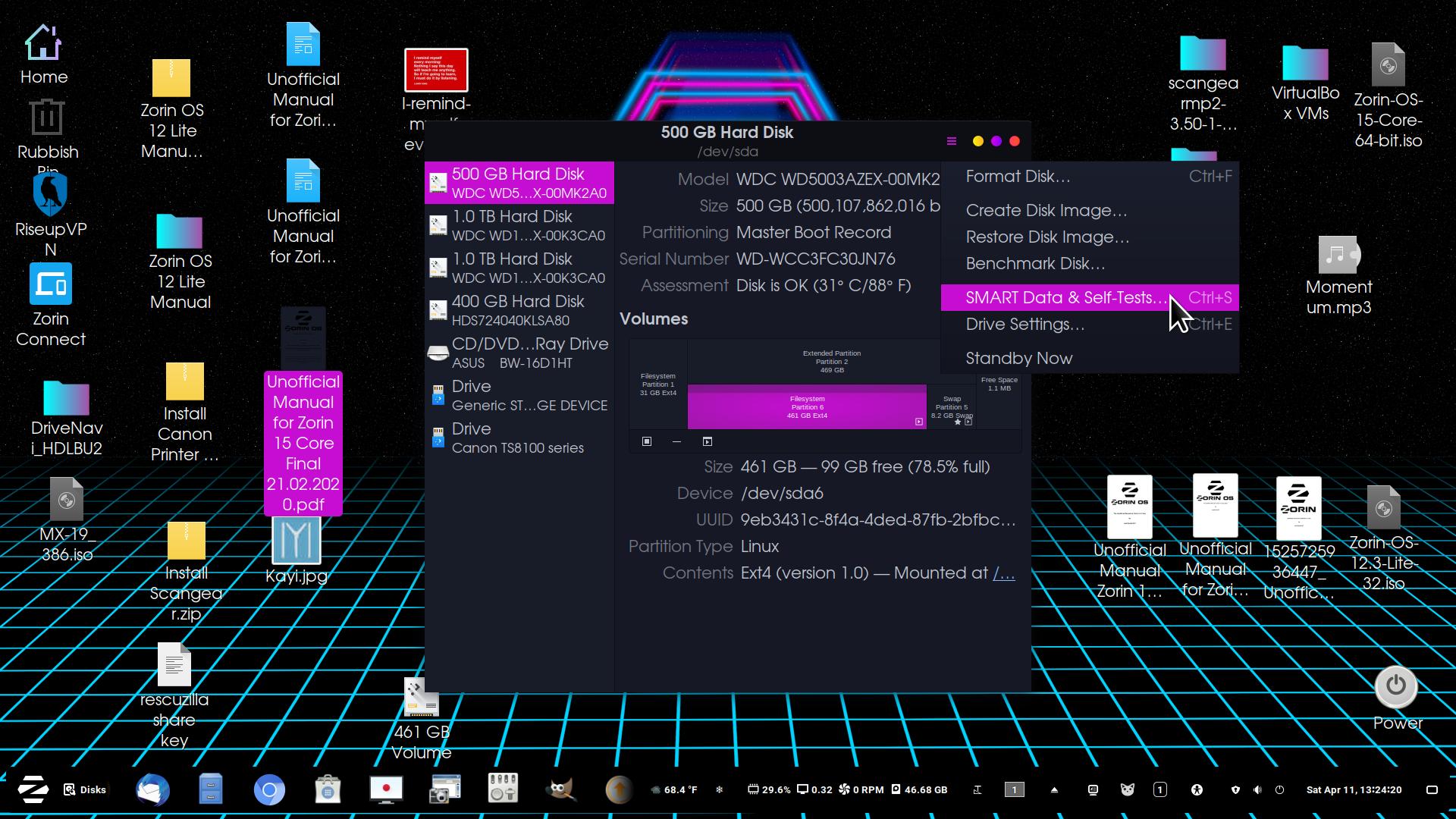Select Format Disk from the menu
The image size is (1456, 819).
[x=1018, y=176]
